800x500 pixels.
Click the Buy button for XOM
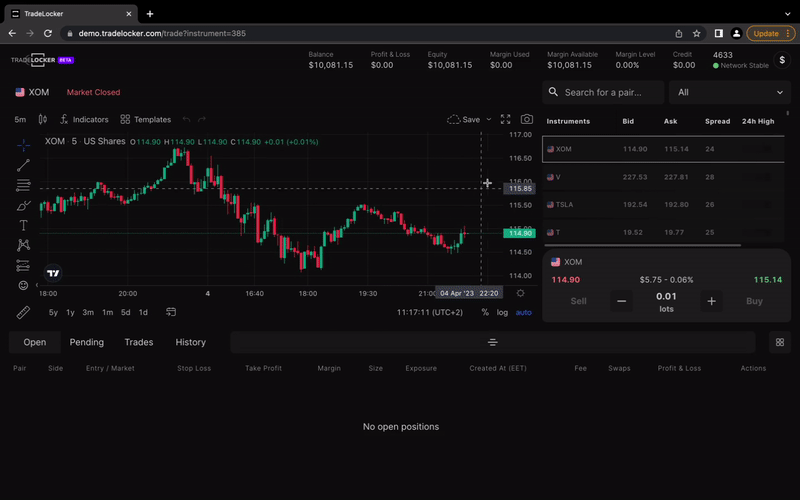pos(754,301)
